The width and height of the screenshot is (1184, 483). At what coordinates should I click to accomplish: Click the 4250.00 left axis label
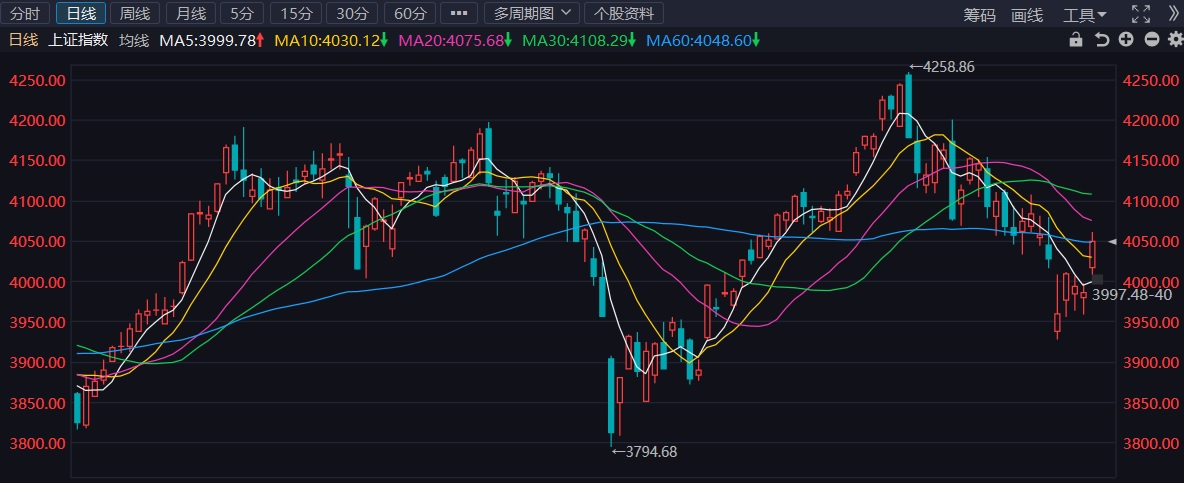(x=36, y=81)
